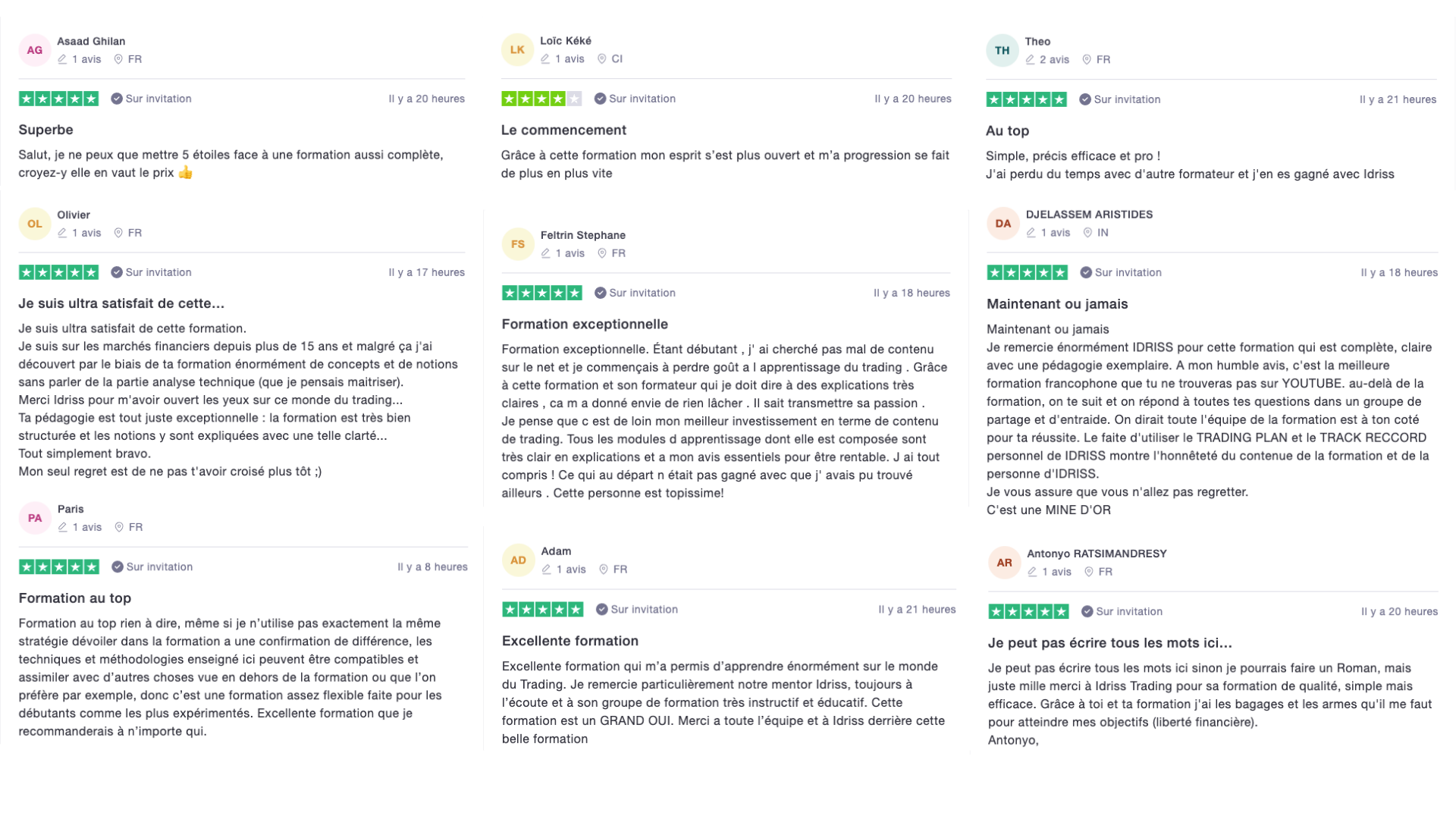The width and height of the screenshot is (1456, 819).
Task: Click the '2 avis' count under Theo
Action: pos(1054,60)
